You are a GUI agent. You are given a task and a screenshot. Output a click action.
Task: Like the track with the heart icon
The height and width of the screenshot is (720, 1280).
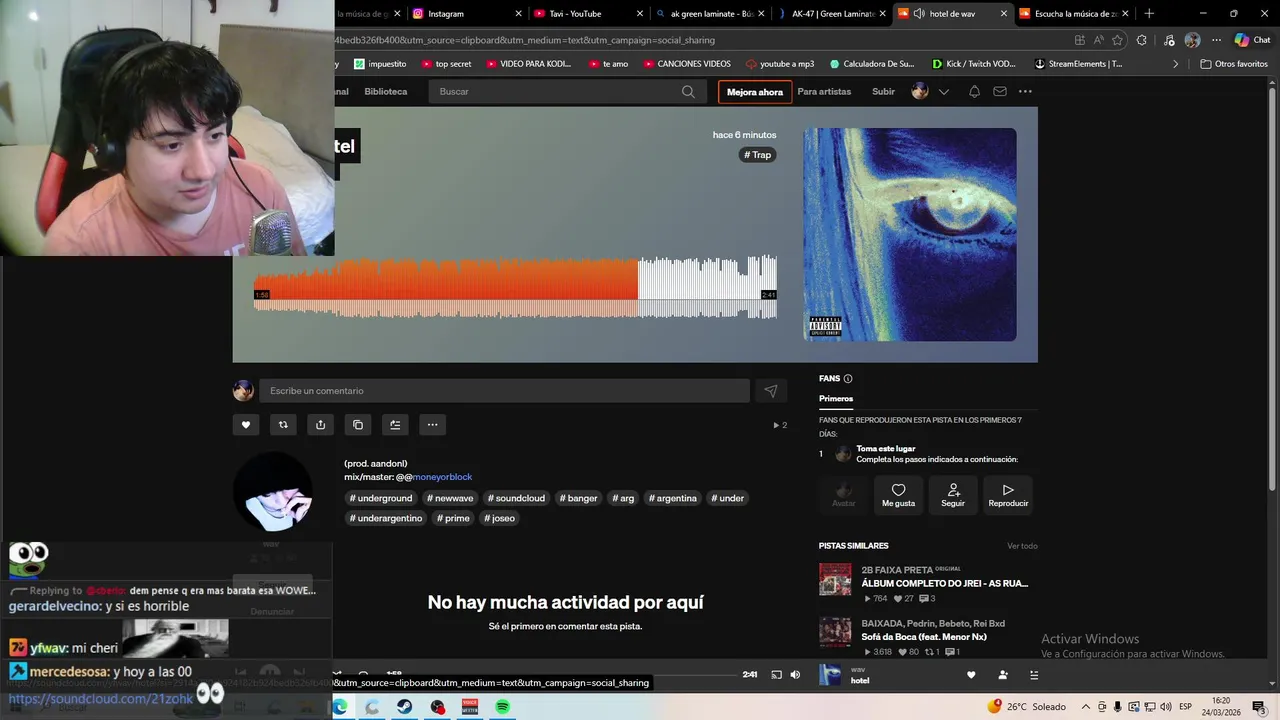[246, 425]
